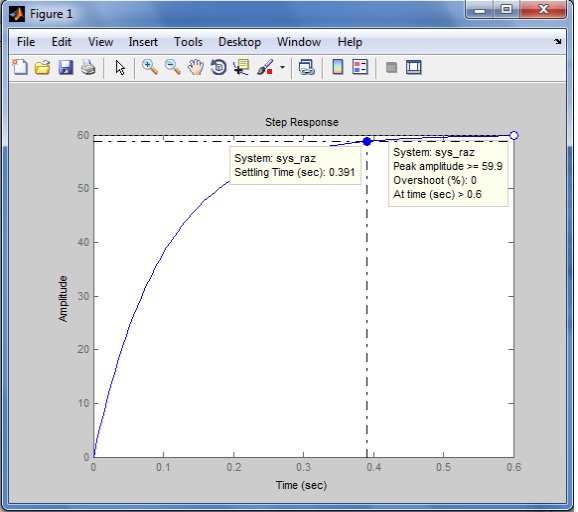This screenshot has width=578, height=512.
Task: Enable the Pan hand tool
Action: pyautogui.click(x=196, y=67)
